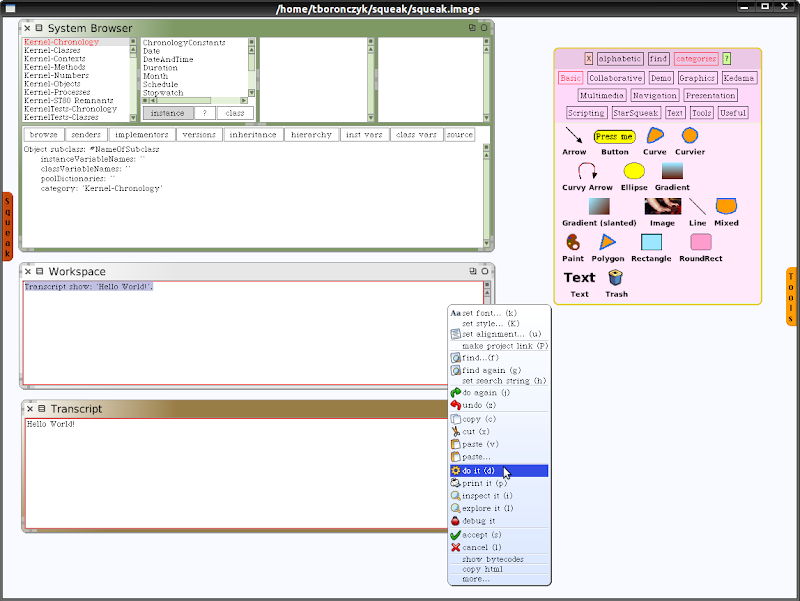
Task: Choose 'set font... (k)' menu item
Action: [x=499, y=313]
